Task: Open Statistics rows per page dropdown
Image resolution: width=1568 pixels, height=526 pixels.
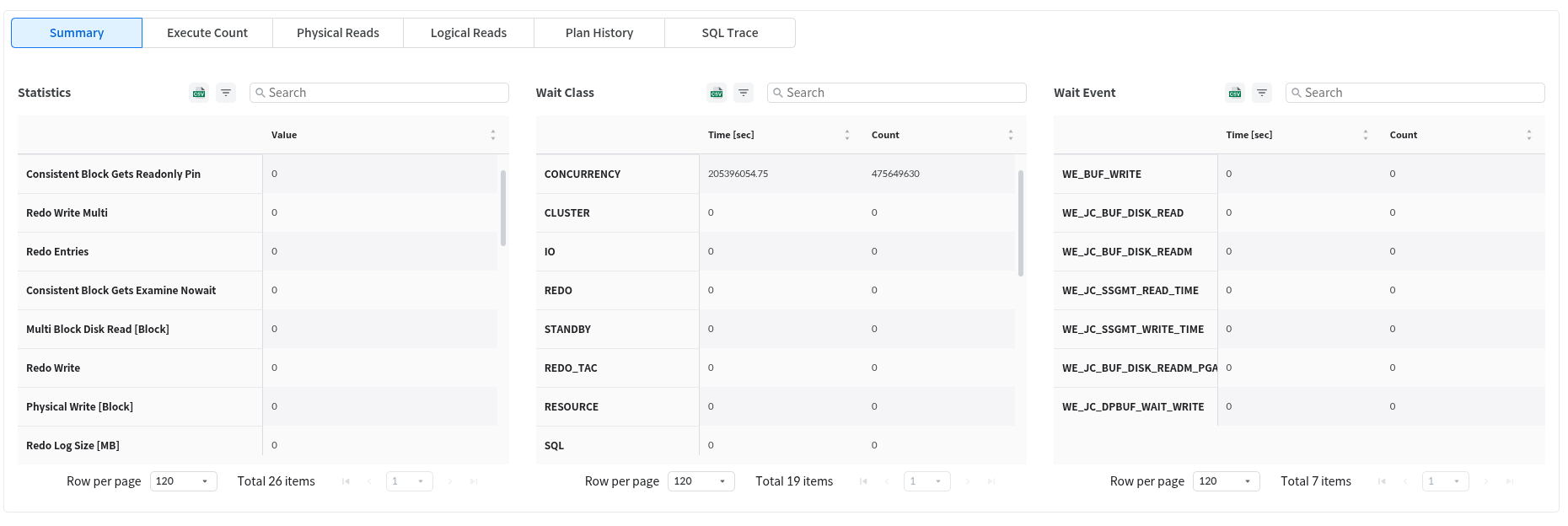Action: [184, 481]
